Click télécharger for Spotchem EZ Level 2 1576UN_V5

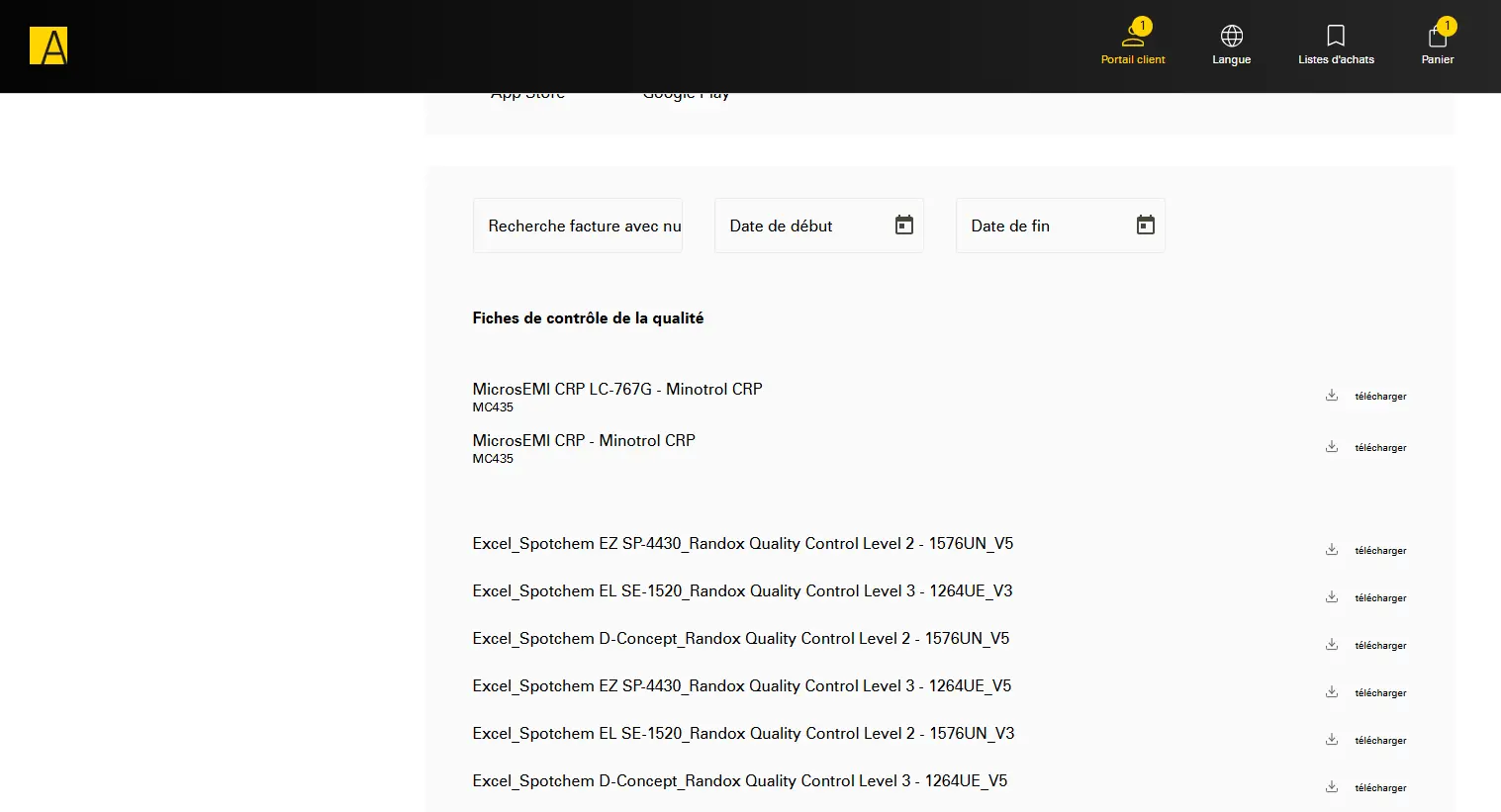(x=1380, y=551)
